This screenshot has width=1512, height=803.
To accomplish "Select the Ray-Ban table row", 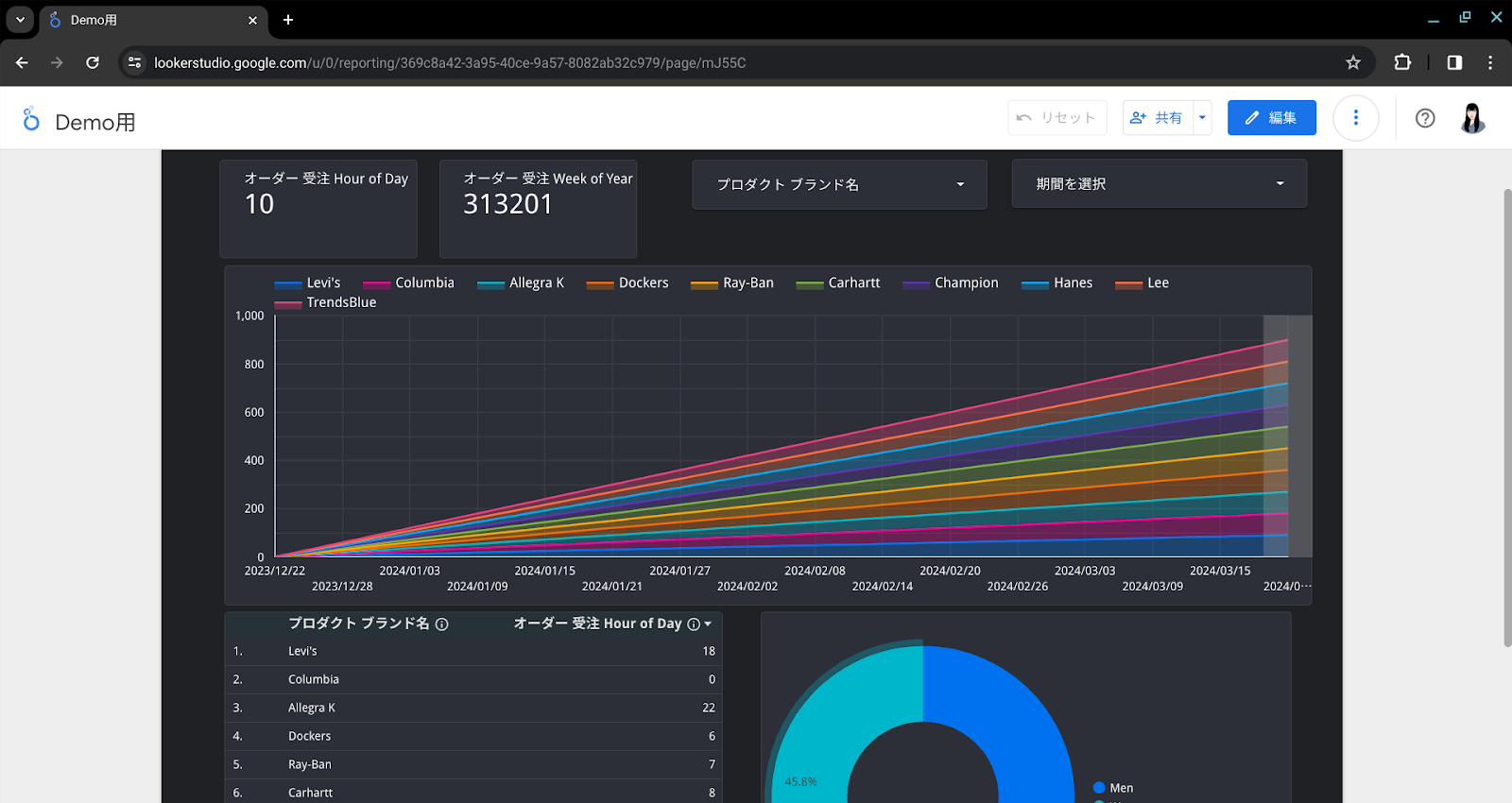I will [x=472, y=764].
